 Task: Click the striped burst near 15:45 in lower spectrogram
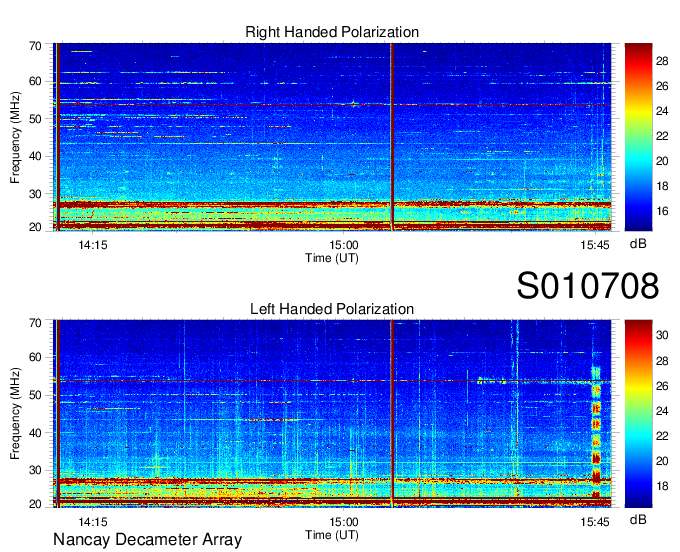tap(596, 434)
